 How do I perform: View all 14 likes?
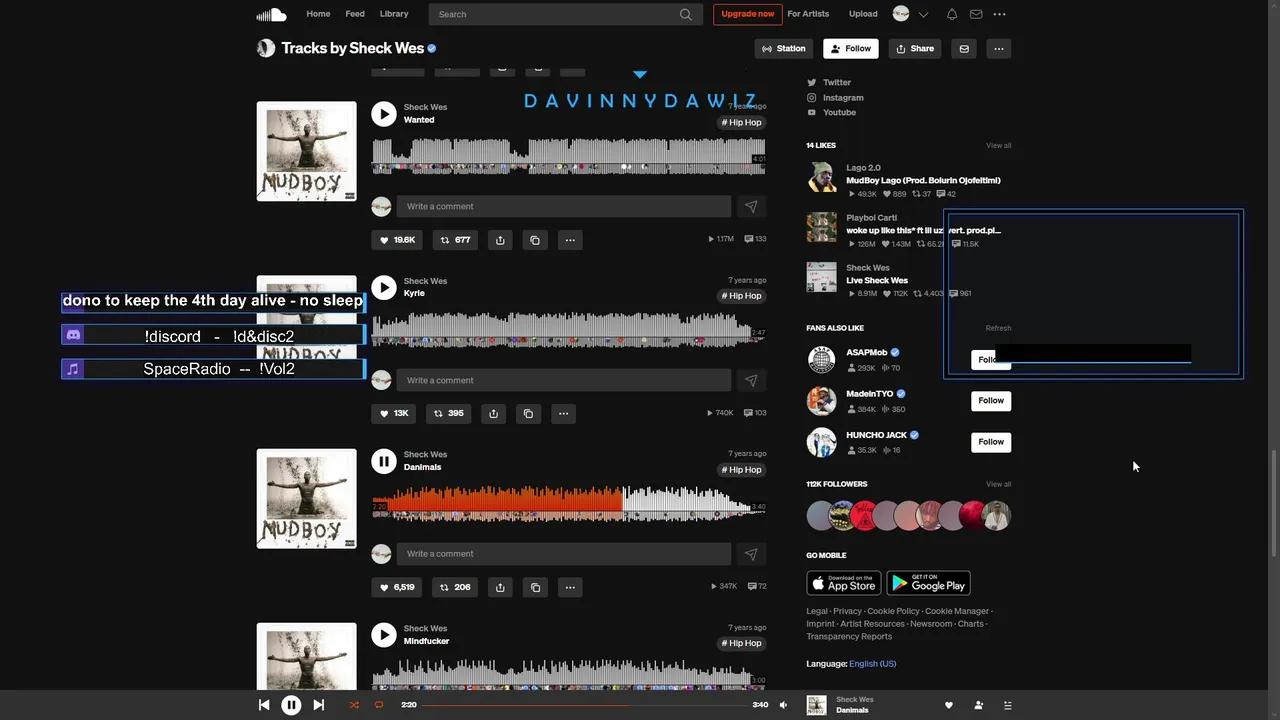(x=998, y=146)
